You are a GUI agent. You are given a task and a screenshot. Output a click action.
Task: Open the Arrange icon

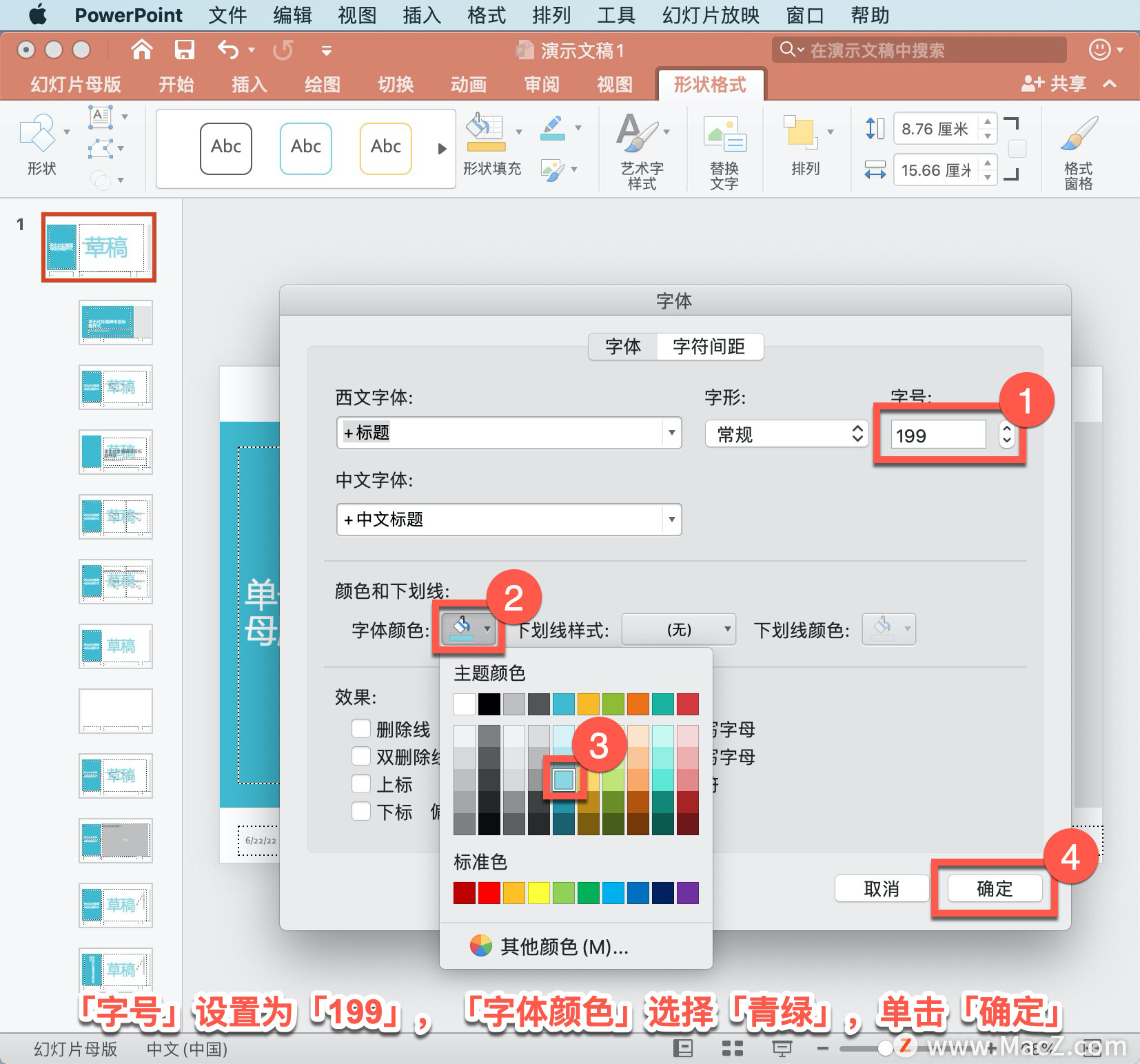(800, 132)
